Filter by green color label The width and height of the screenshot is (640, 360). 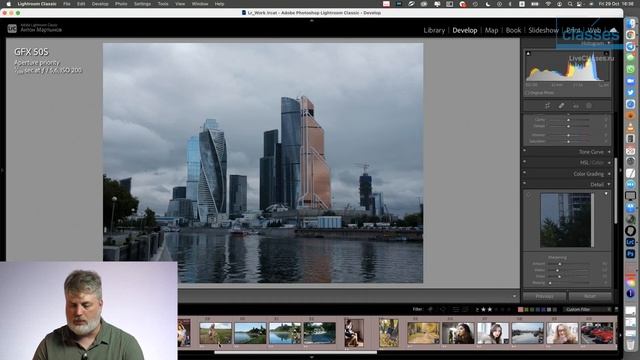pyautogui.click(x=532, y=309)
